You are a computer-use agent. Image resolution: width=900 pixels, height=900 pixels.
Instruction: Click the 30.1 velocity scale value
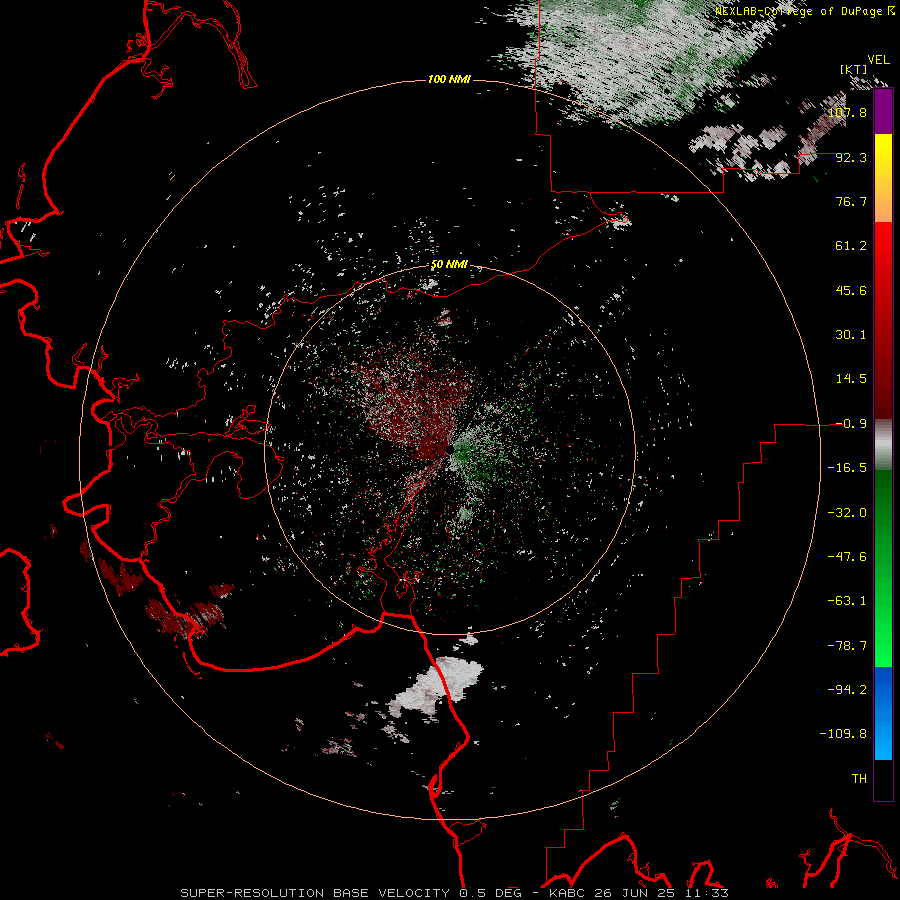coord(851,335)
